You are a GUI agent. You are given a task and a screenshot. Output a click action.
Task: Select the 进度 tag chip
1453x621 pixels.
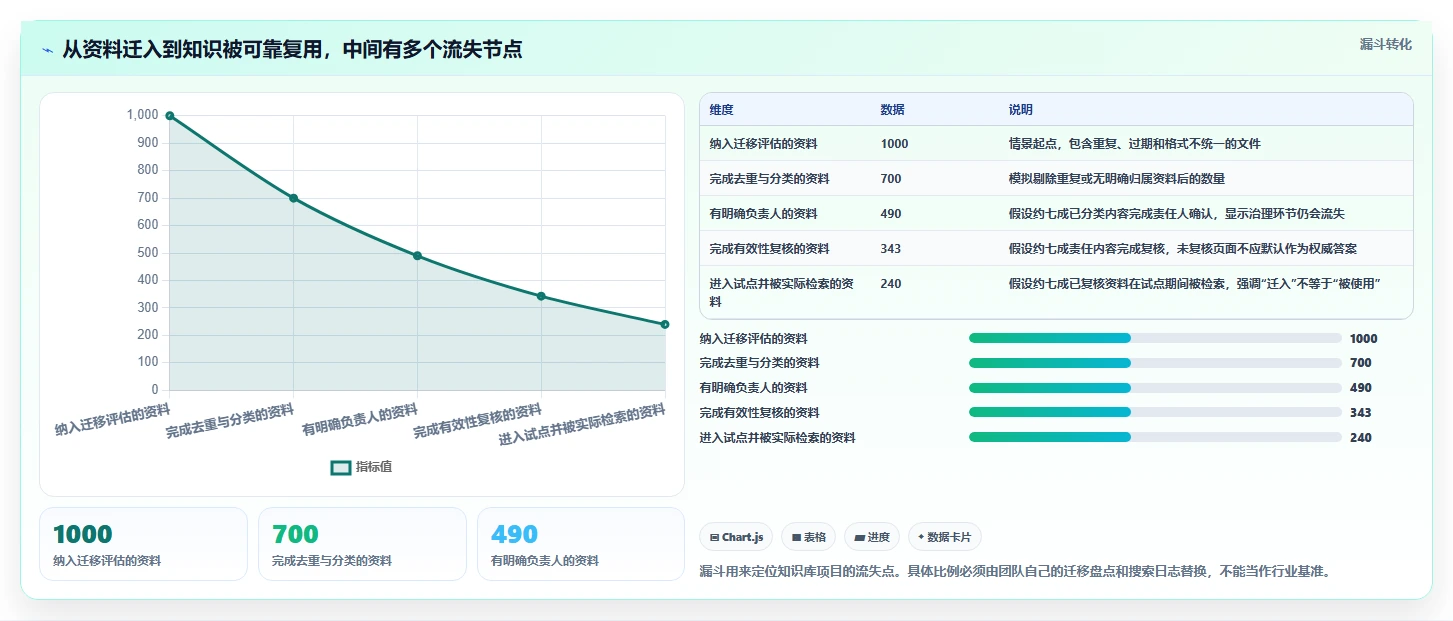pos(872,537)
